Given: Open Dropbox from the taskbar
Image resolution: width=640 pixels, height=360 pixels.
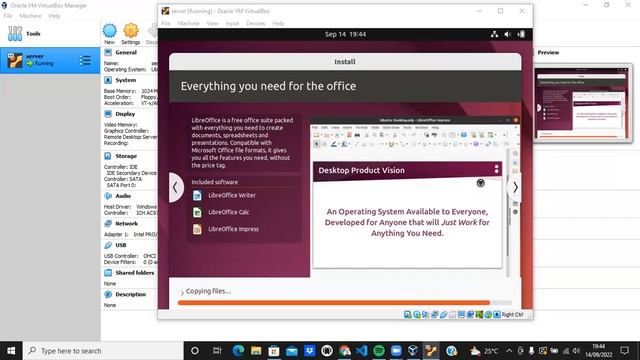Looking at the screenshot, I should 309,351.
